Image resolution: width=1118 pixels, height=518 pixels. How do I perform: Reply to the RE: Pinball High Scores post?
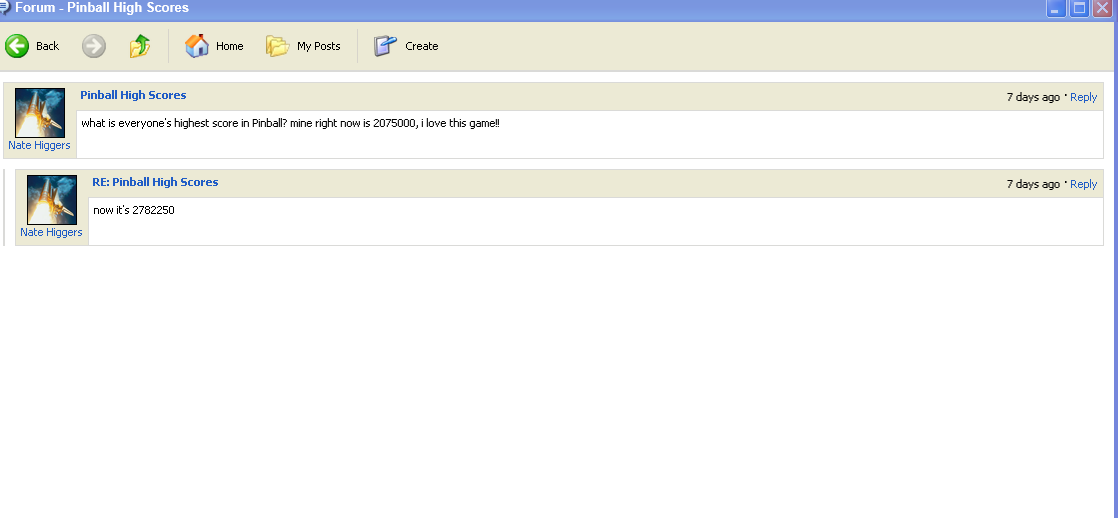pyautogui.click(x=1083, y=184)
